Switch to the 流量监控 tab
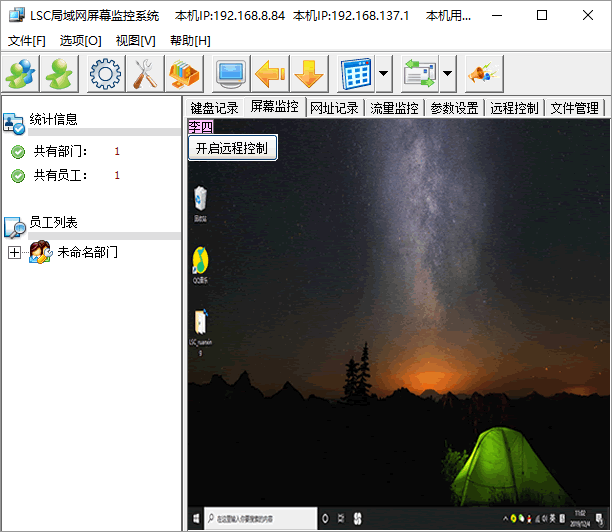 point(394,108)
